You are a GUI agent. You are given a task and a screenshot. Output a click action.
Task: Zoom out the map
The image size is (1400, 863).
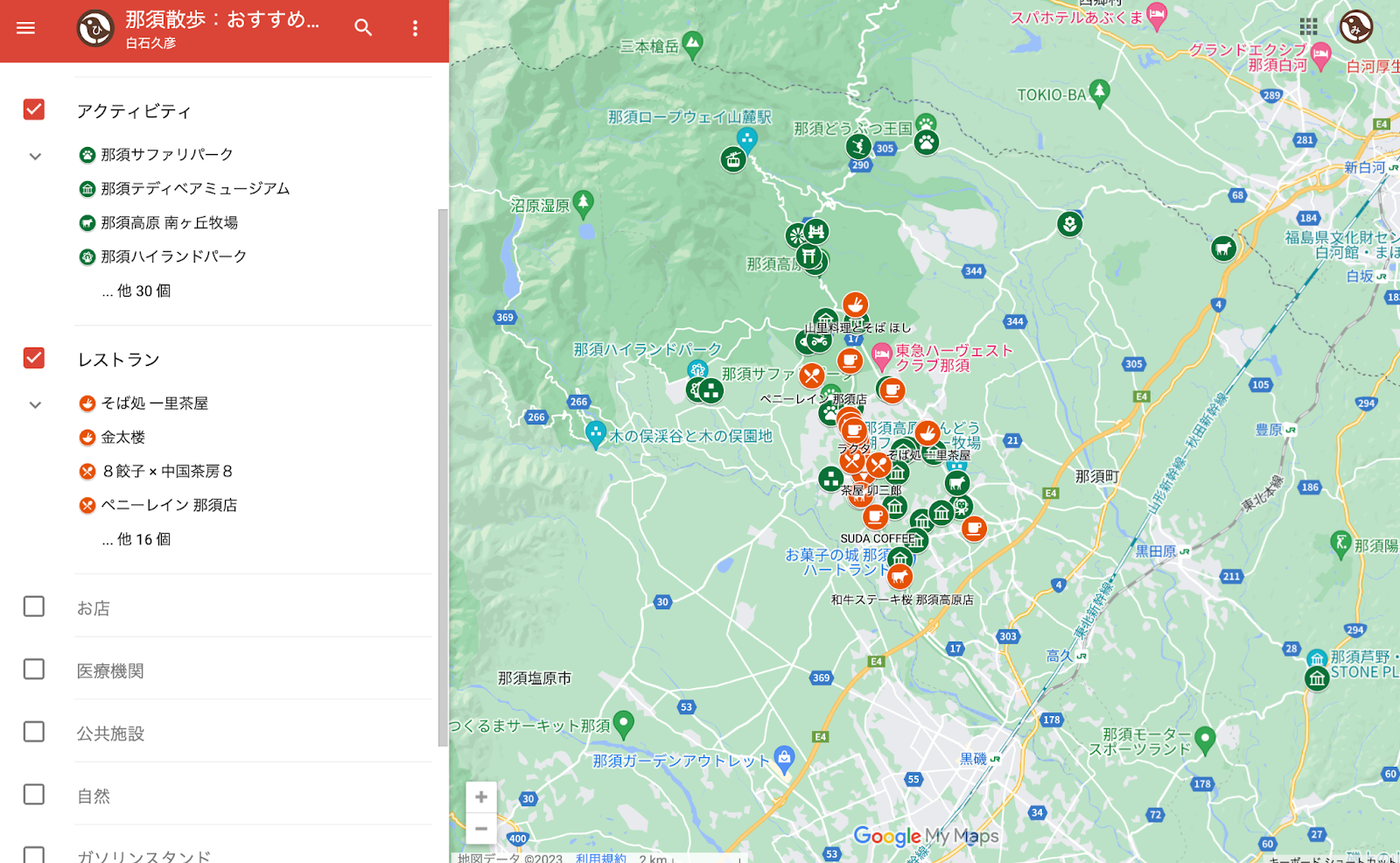(x=481, y=828)
